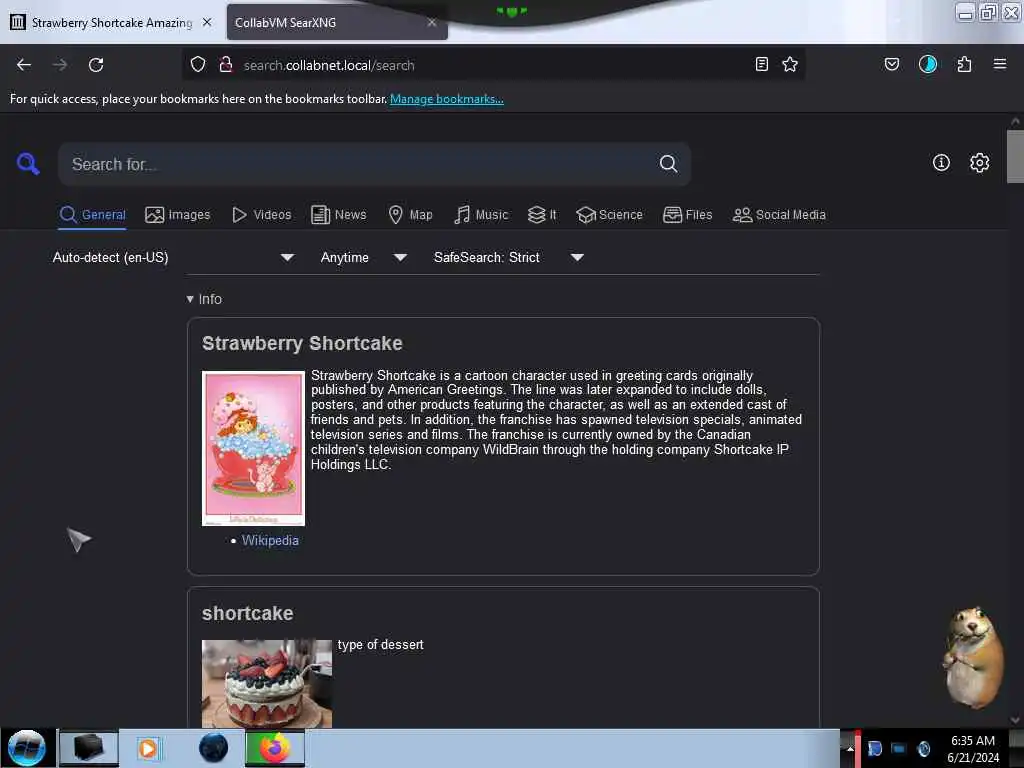This screenshot has width=1024, height=768.
Task: Click the page vertical scrollbar thumb
Action: point(1015,157)
